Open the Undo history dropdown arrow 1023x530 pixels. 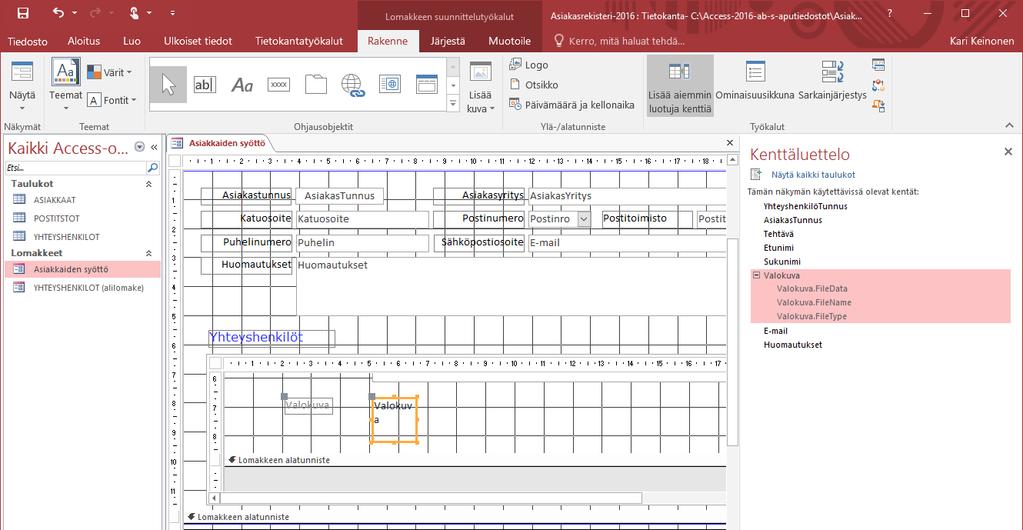pyautogui.click(x=74, y=13)
